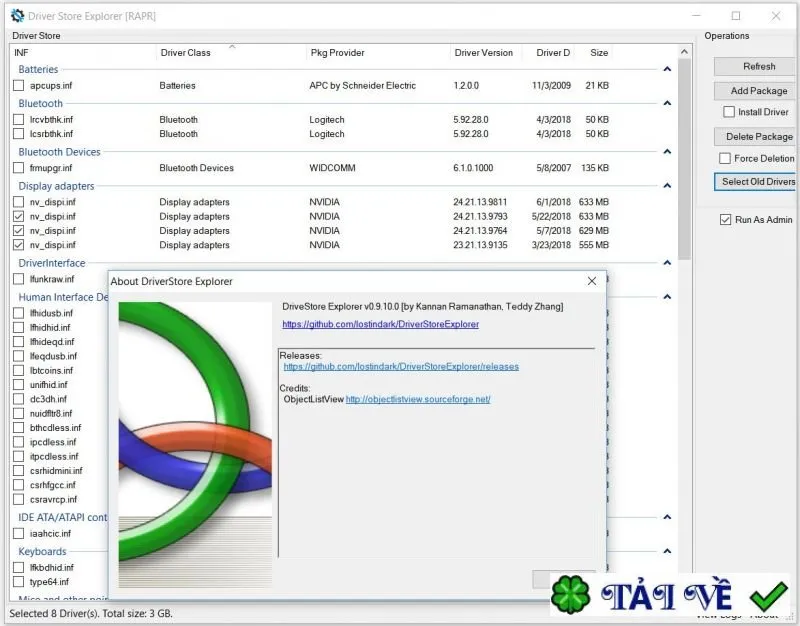Tick the type64.inf checkbox
800x626 pixels.
coord(18,582)
